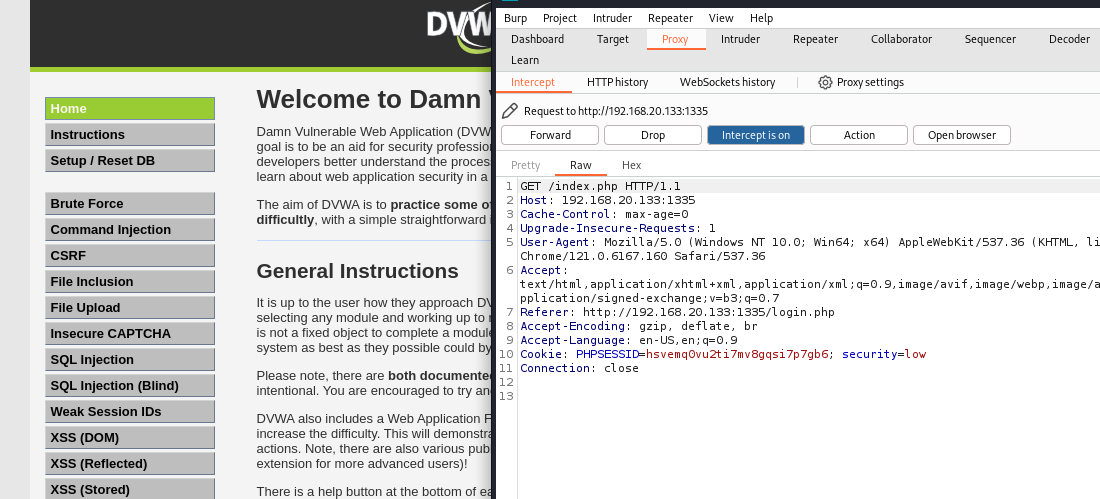The image size is (1100, 499).
Task: Open the Collaborator tab
Action: 901,39
